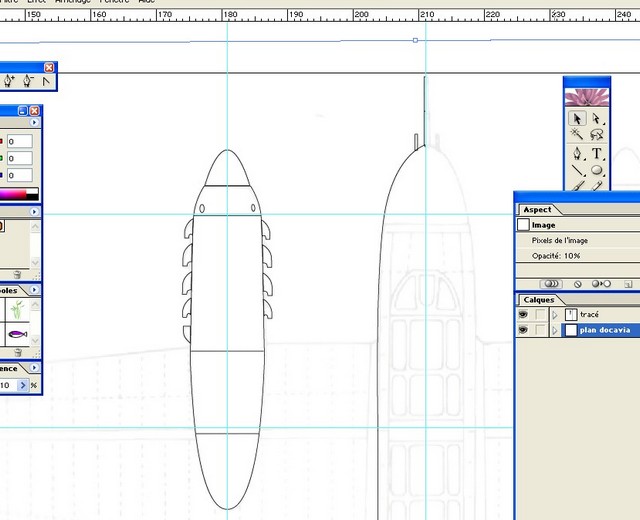Select the Pencil tool
Viewport: 640px width, 520px height.
(x=596, y=185)
